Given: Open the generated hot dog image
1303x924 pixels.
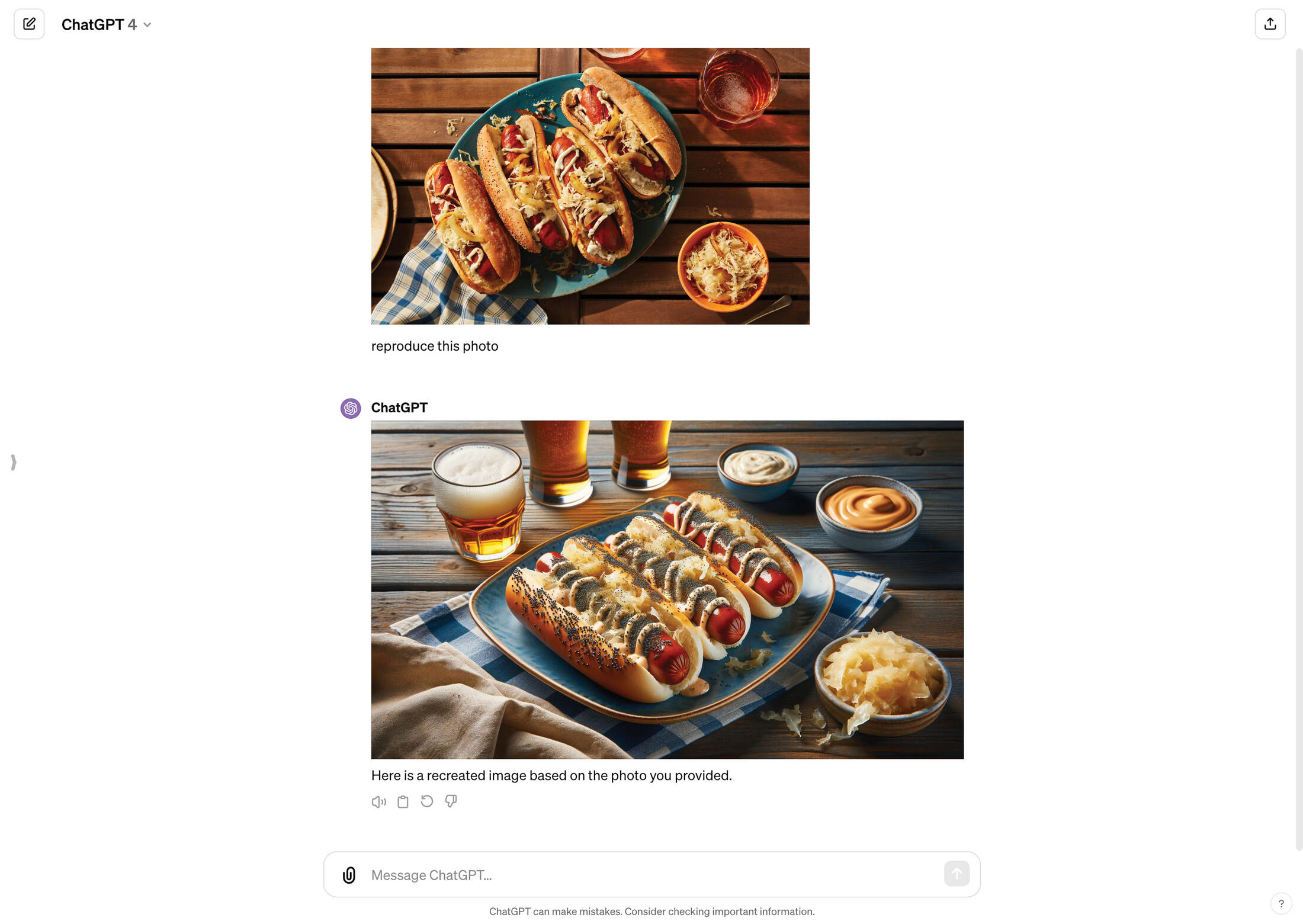Looking at the screenshot, I should [667, 589].
